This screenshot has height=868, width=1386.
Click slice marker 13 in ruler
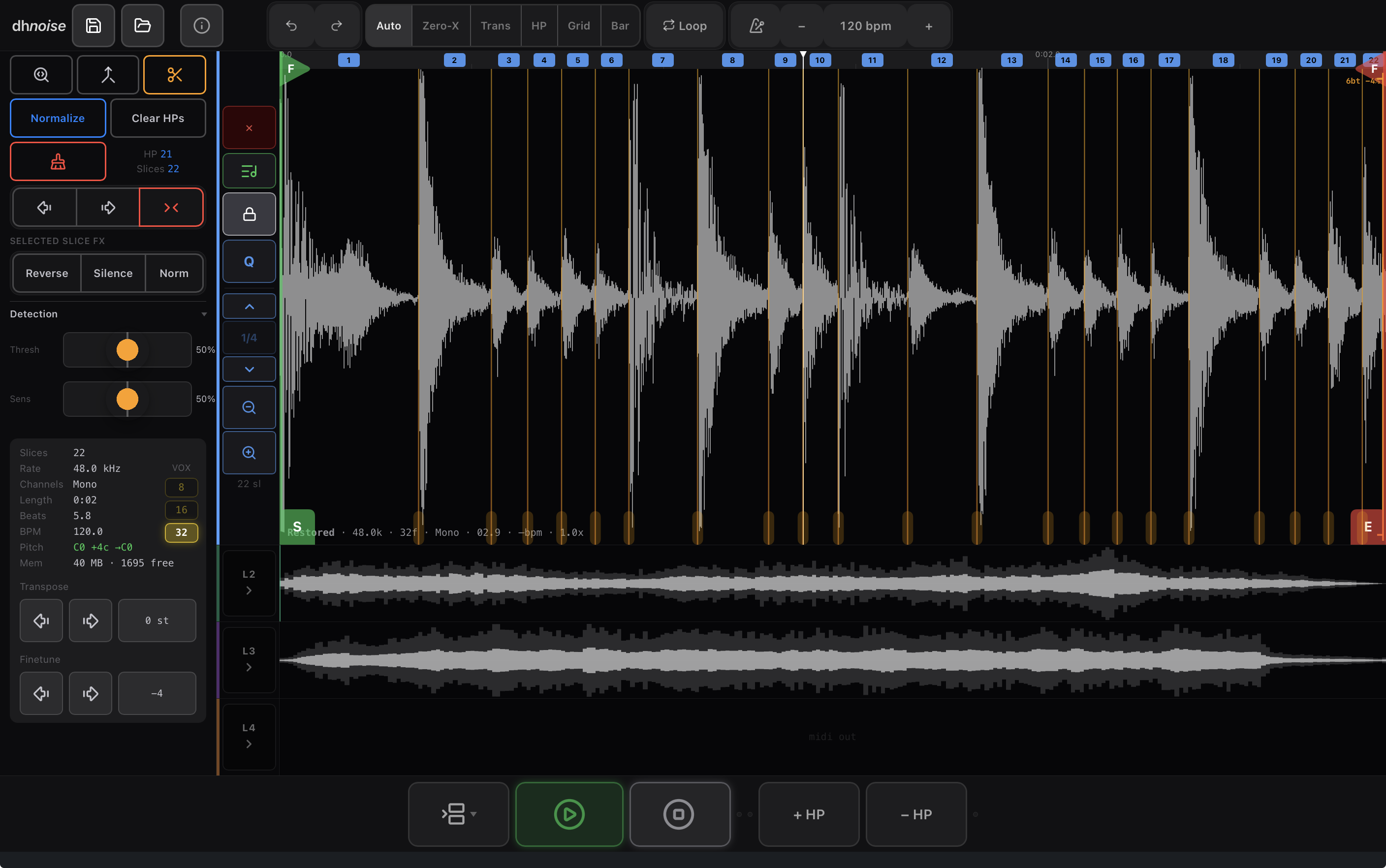[1011, 60]
